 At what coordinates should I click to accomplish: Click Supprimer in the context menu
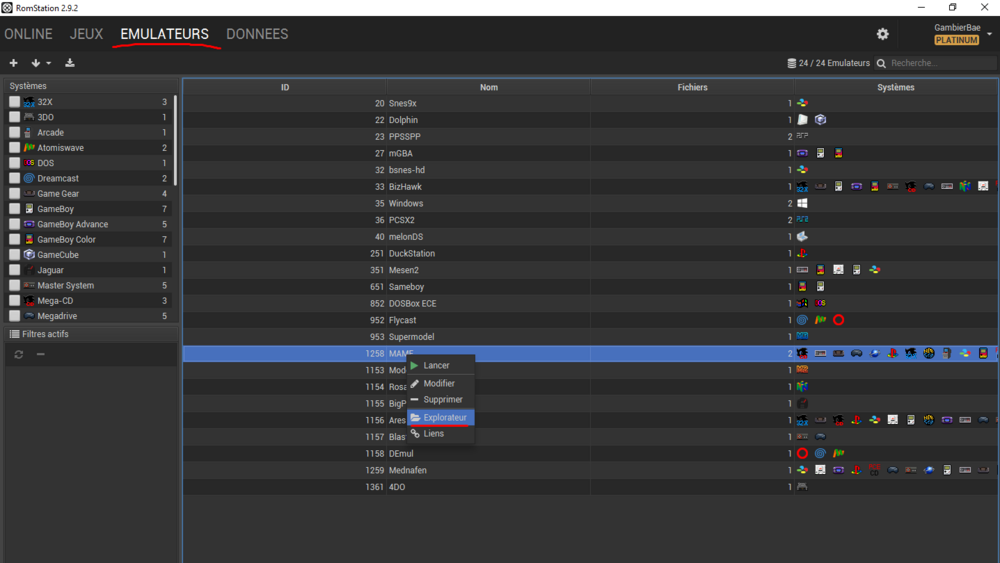point(442,400)
